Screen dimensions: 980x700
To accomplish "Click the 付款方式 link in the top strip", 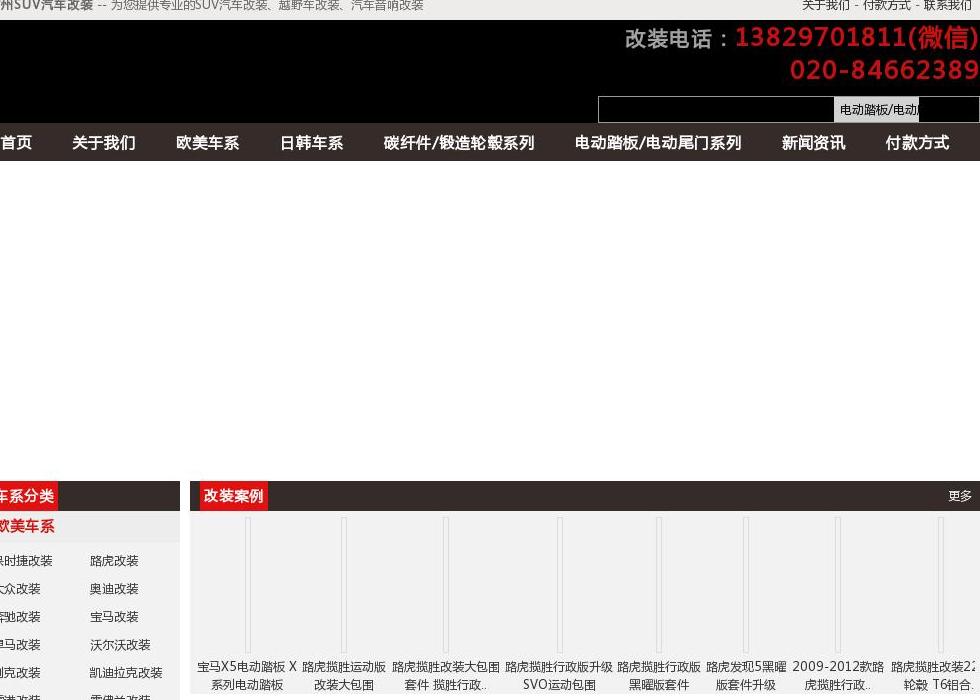I will coord(886,6).
